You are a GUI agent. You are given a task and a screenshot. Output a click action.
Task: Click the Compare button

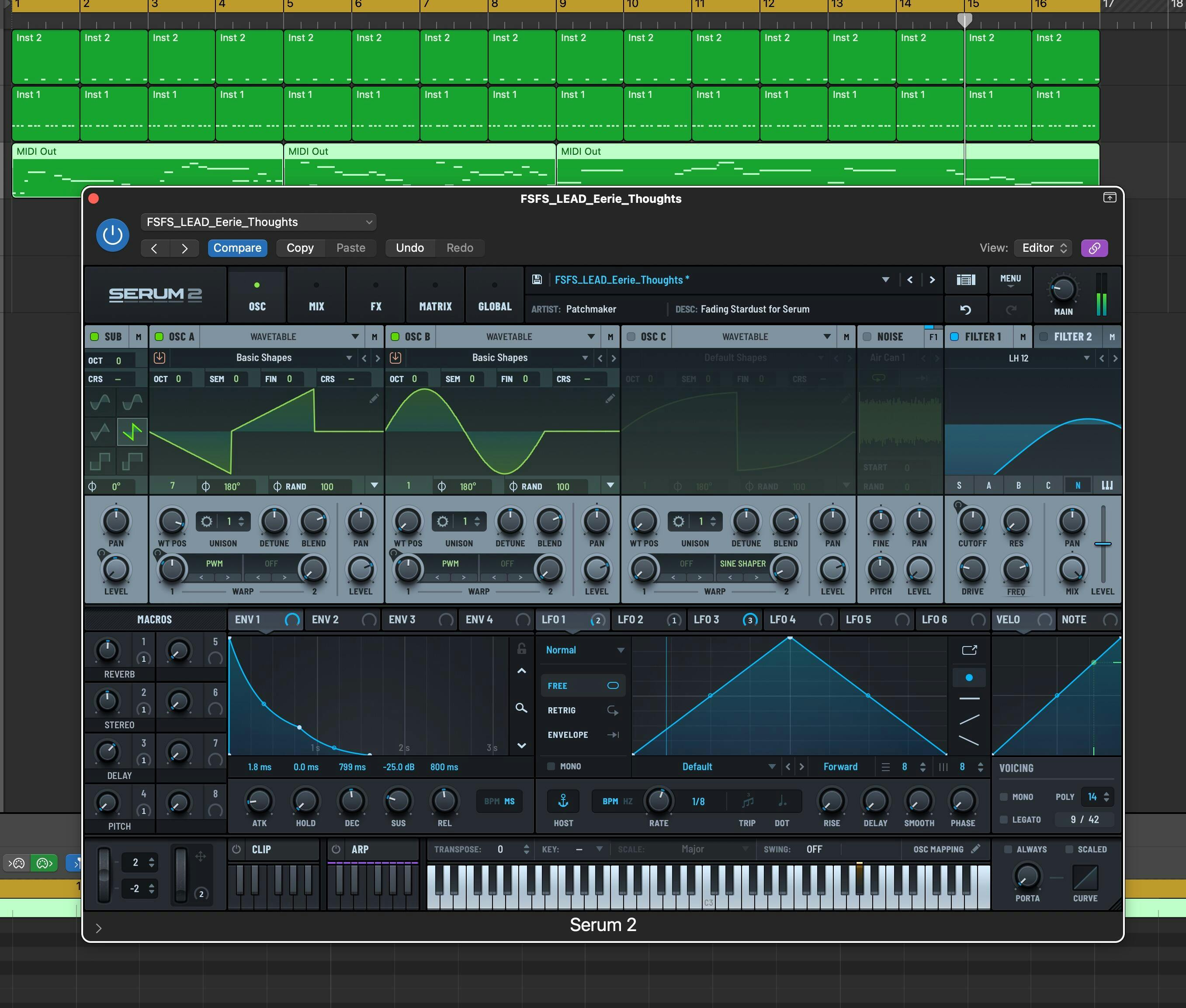tap(237, 248)
